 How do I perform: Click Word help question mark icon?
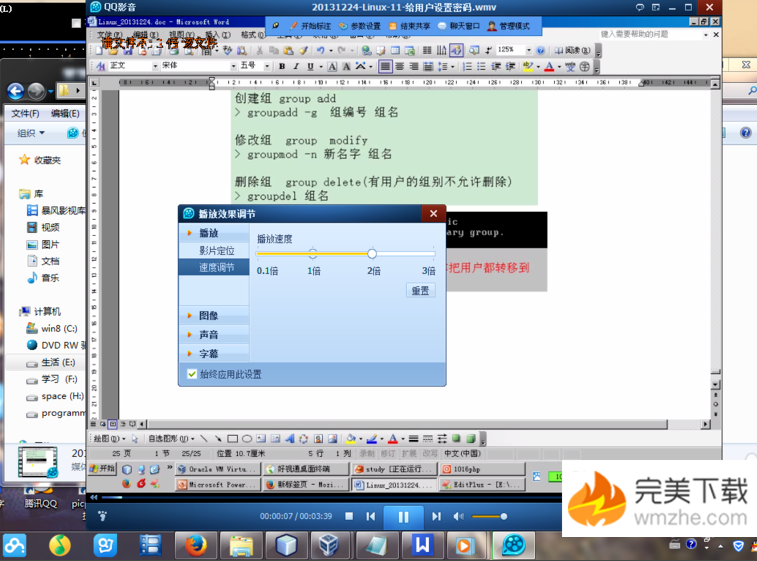pos(541,50)
